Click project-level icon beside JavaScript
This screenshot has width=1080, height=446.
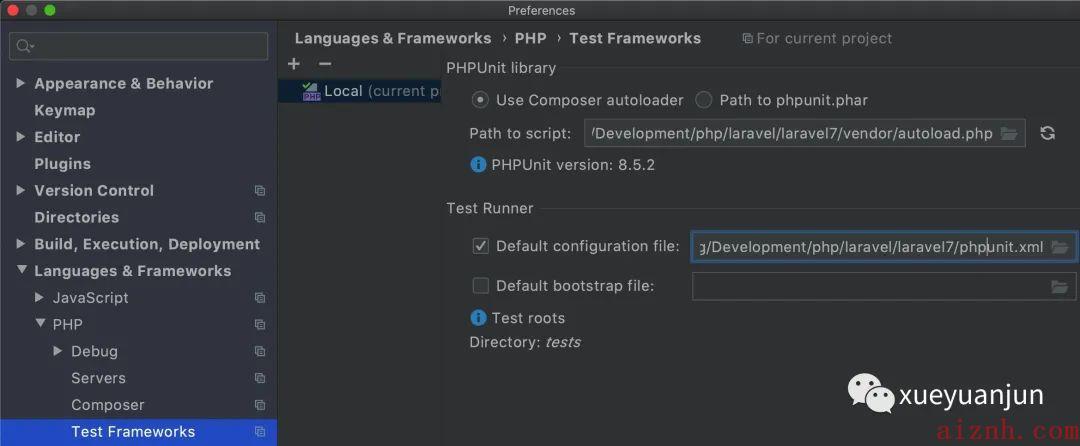(x=260, y=298)
